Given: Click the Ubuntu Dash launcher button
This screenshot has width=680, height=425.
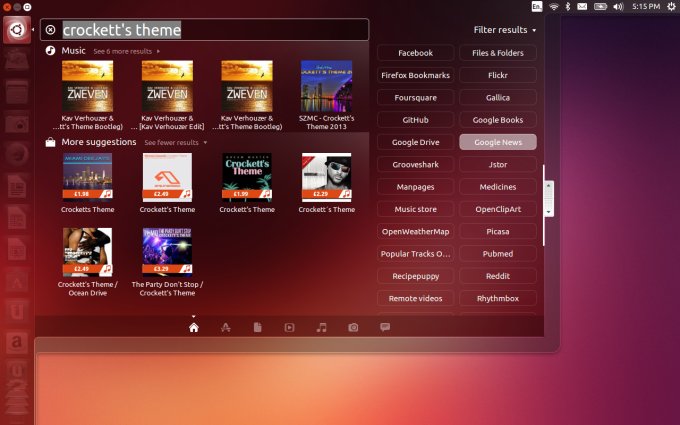Looking at the screenshot, I should coord(16,30).
